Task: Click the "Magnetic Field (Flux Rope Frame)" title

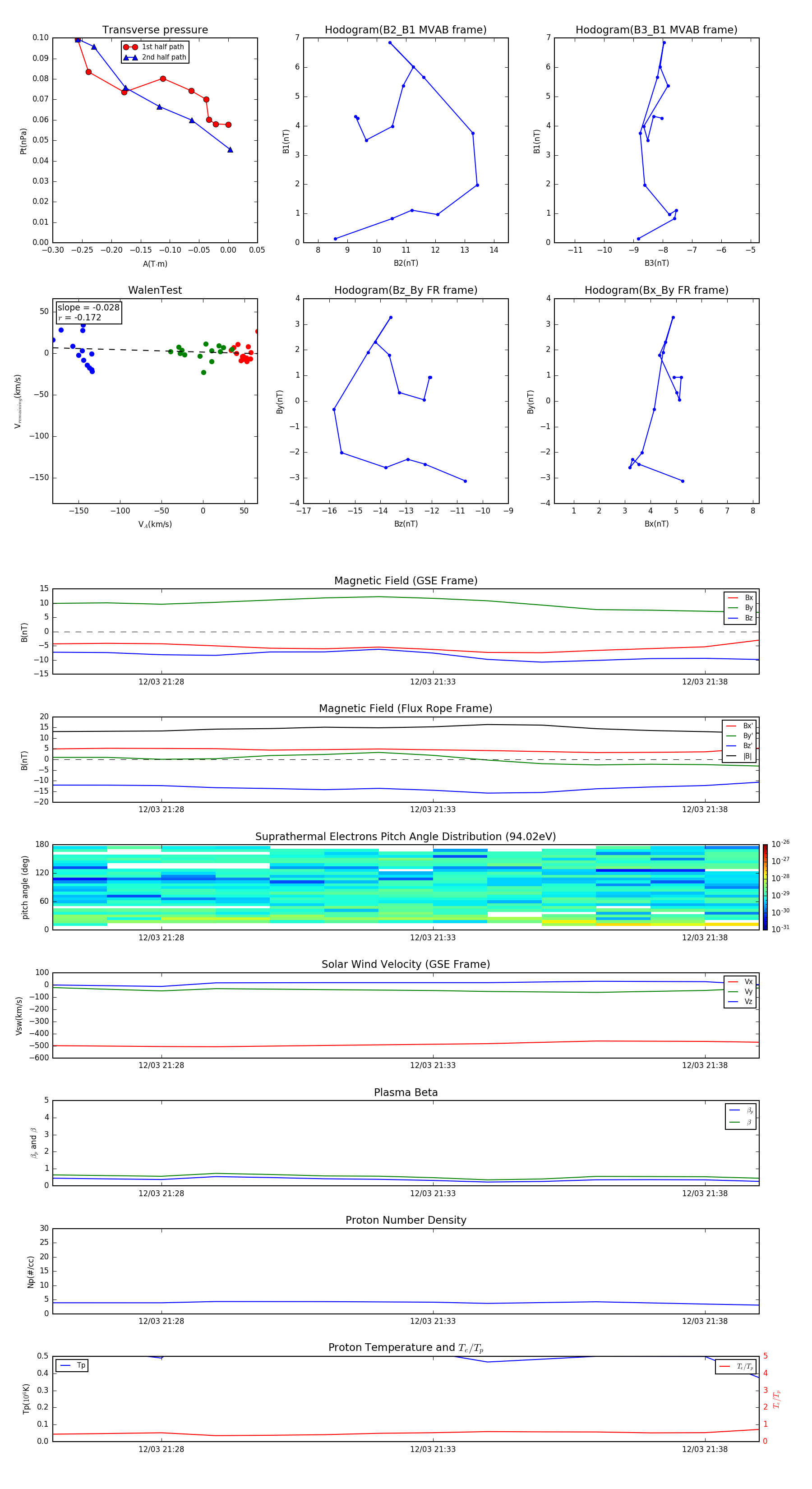Action: point(405,708)
